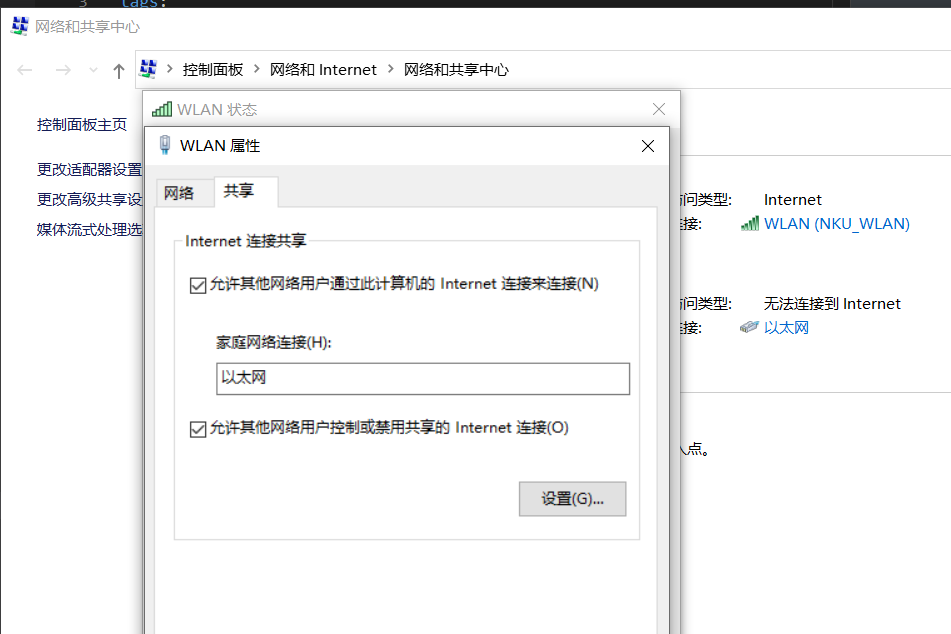Click the WLAN 属性 dialog title icon
951x634 pixels.
tap(165, 145)
